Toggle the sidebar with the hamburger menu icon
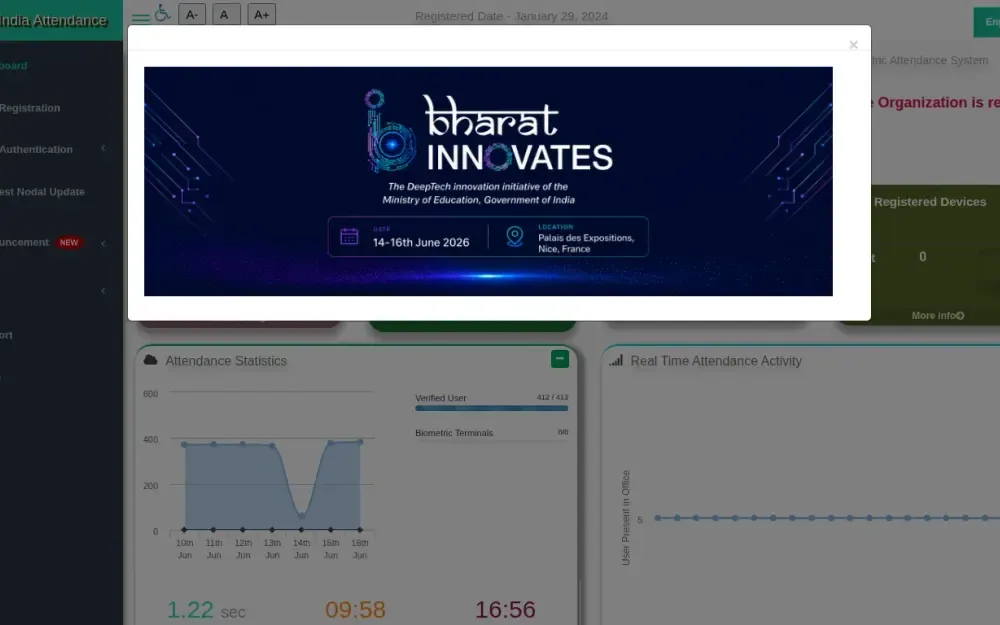This screenshot has height=625, width=1000. pyautogui.click(x=140, y=18)
